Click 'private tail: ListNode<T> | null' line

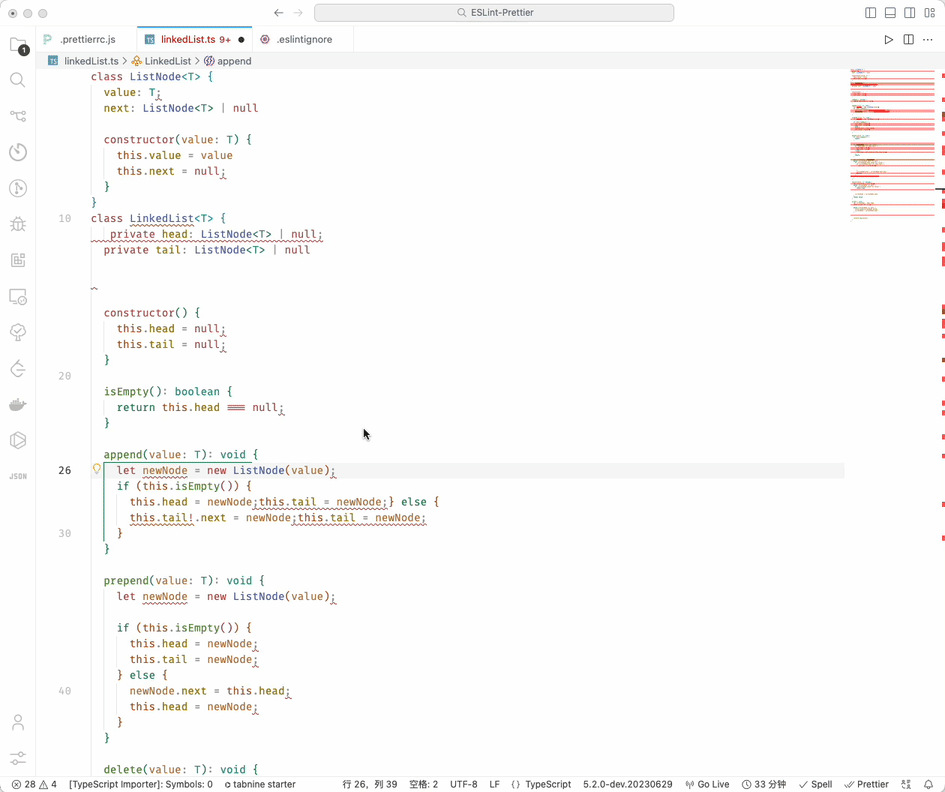[x=207, y=250]
